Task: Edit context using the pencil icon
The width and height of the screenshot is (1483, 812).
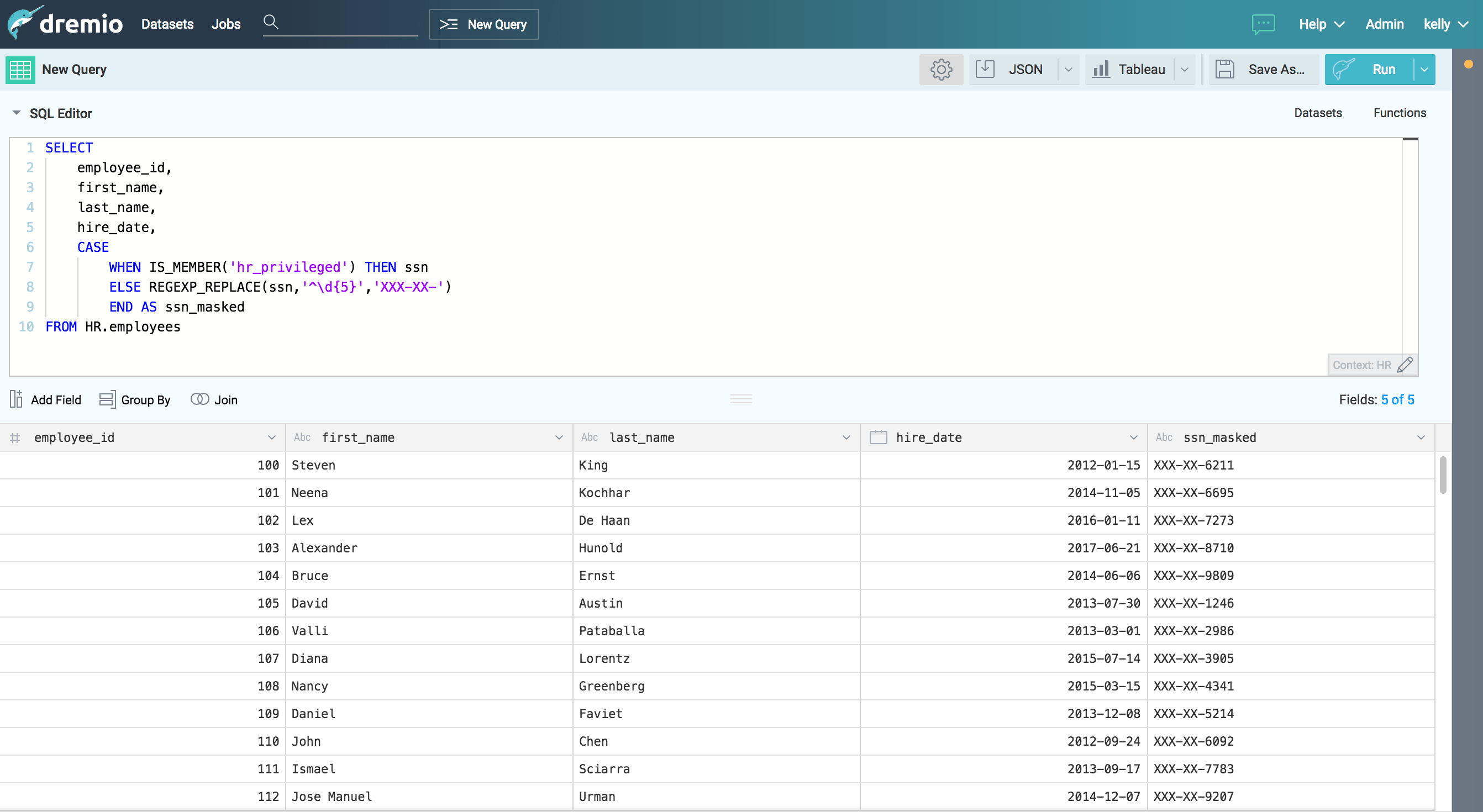Action: click(x=1405, y=365)
